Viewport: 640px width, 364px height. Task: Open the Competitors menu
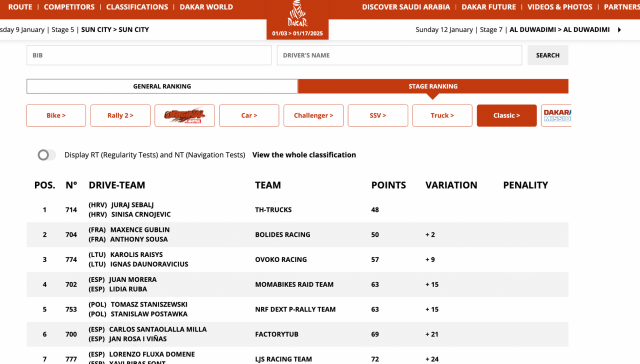tap(69, 7)
